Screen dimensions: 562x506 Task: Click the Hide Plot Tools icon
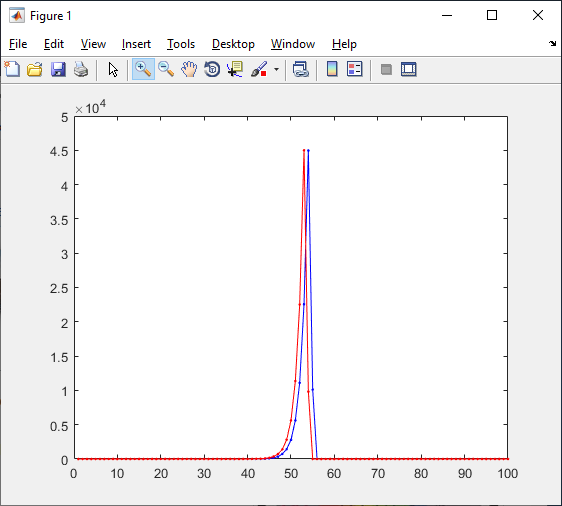pyautogui.click(x=386, y=69)
